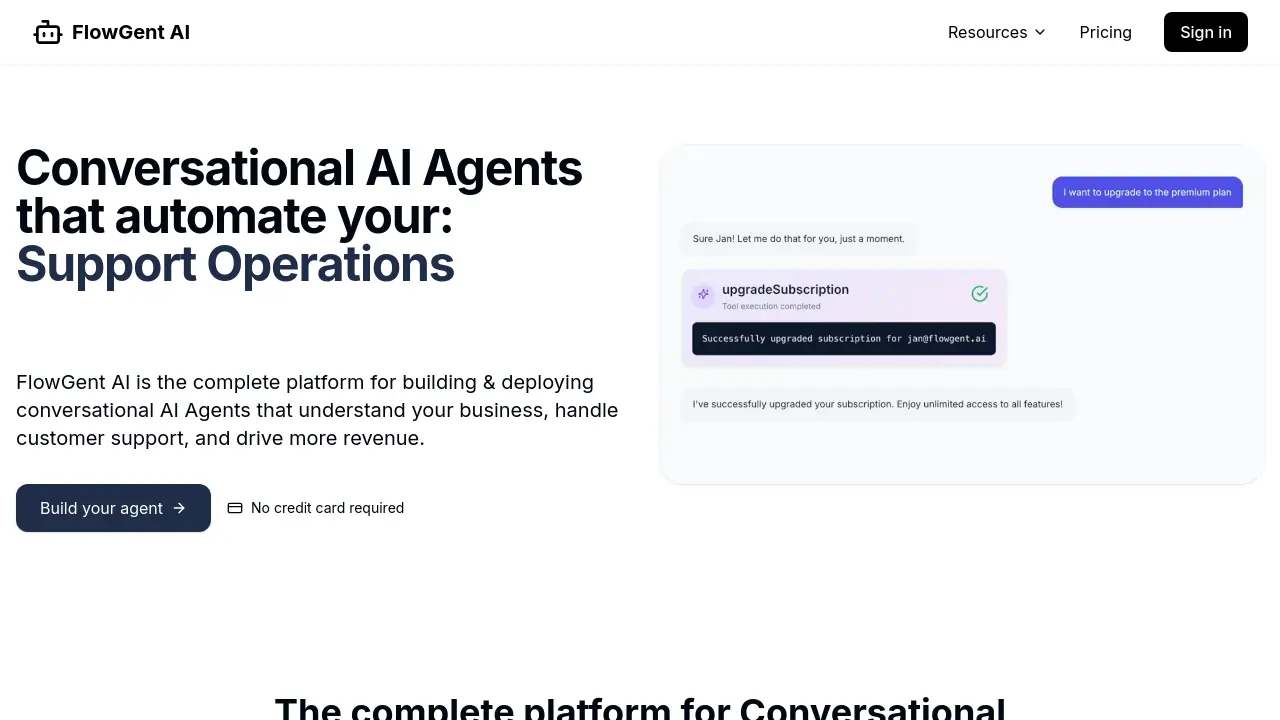This screenshot has width=1280, height=720.
Task: Click the 'Successfully upgraded subscription' code block
Action: pyautogui.click(x=843, y=338)
